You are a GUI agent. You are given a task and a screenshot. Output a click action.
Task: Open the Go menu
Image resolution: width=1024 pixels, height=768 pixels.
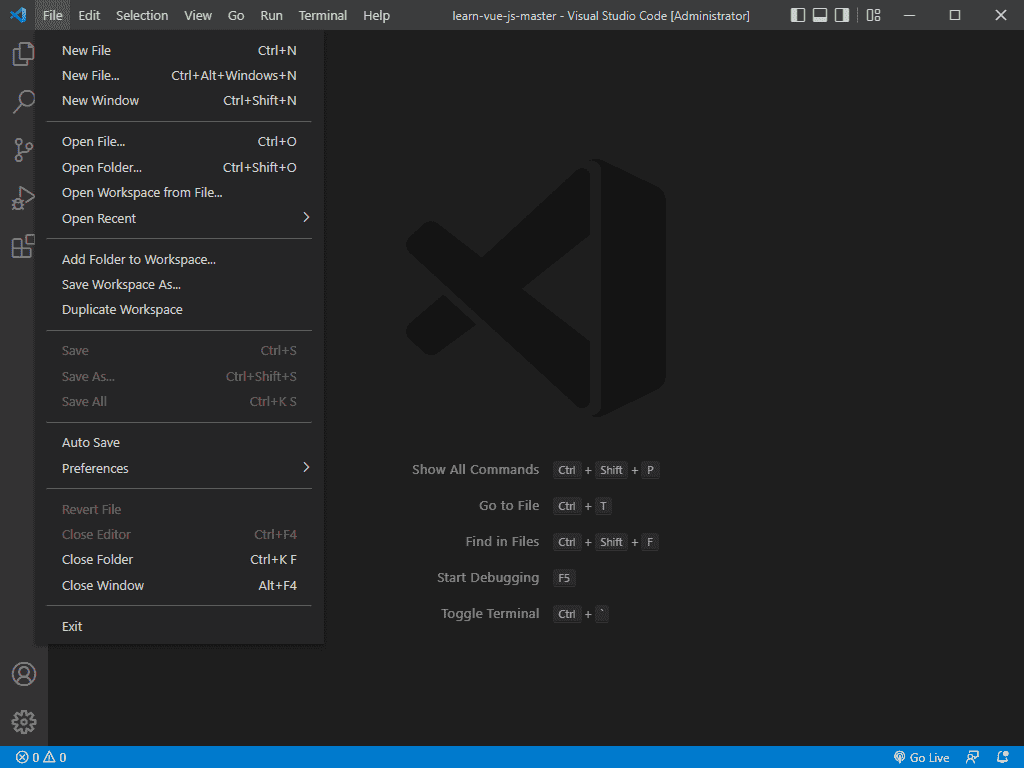(236, 15)
